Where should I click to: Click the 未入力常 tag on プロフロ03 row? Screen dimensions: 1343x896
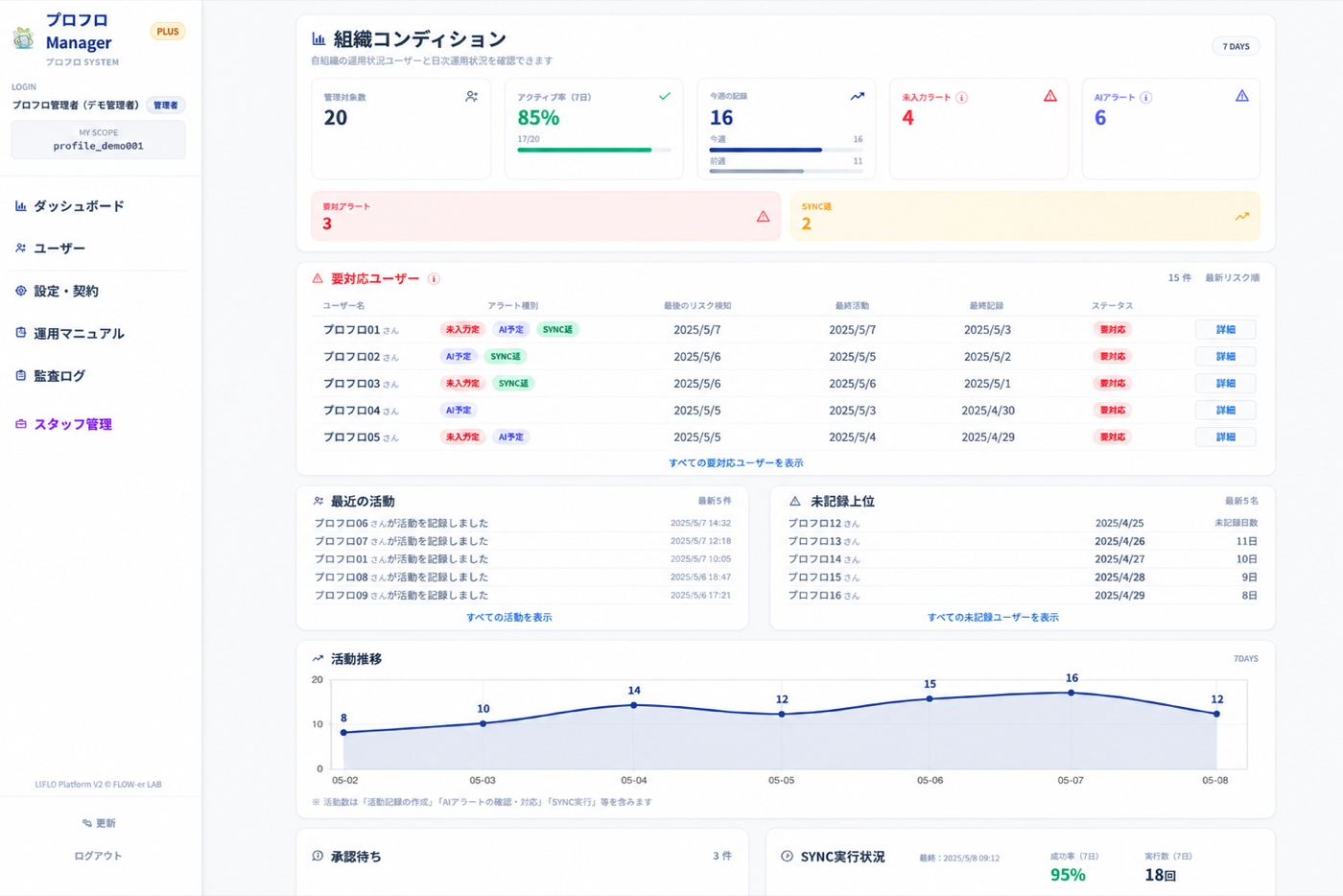click(462, 383)
